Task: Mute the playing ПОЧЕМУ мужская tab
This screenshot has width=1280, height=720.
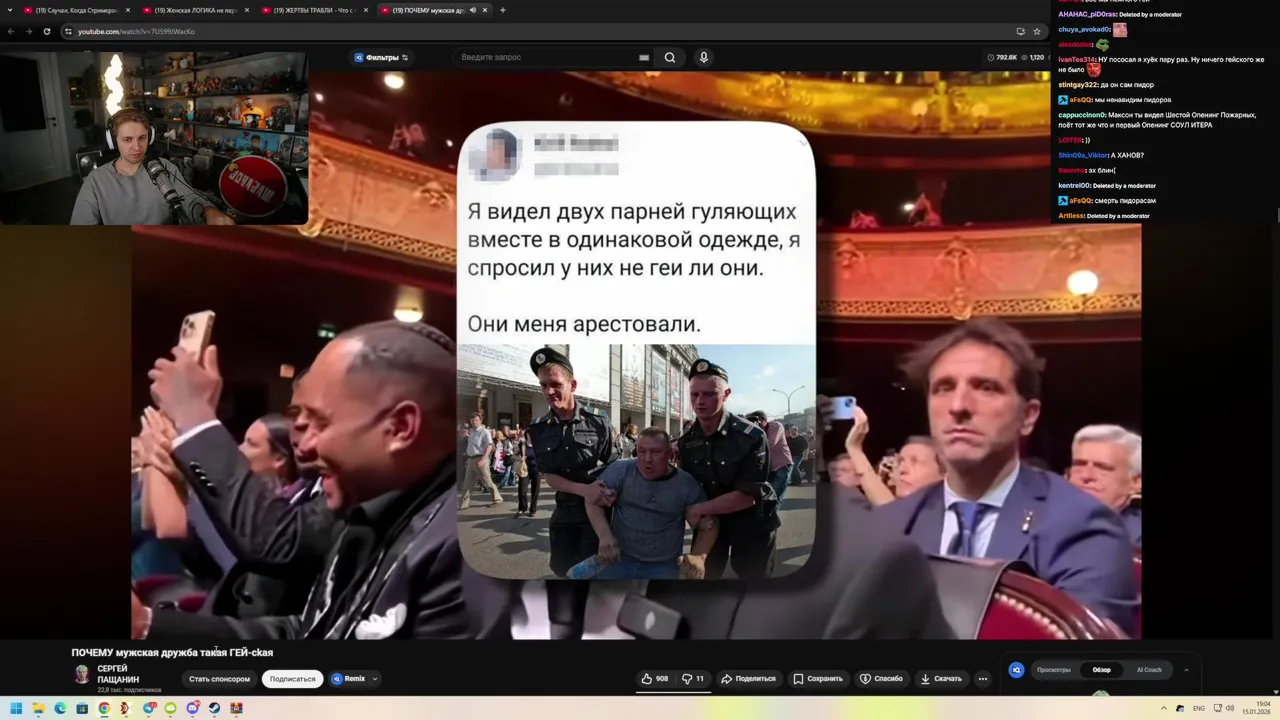Action: 472,10
